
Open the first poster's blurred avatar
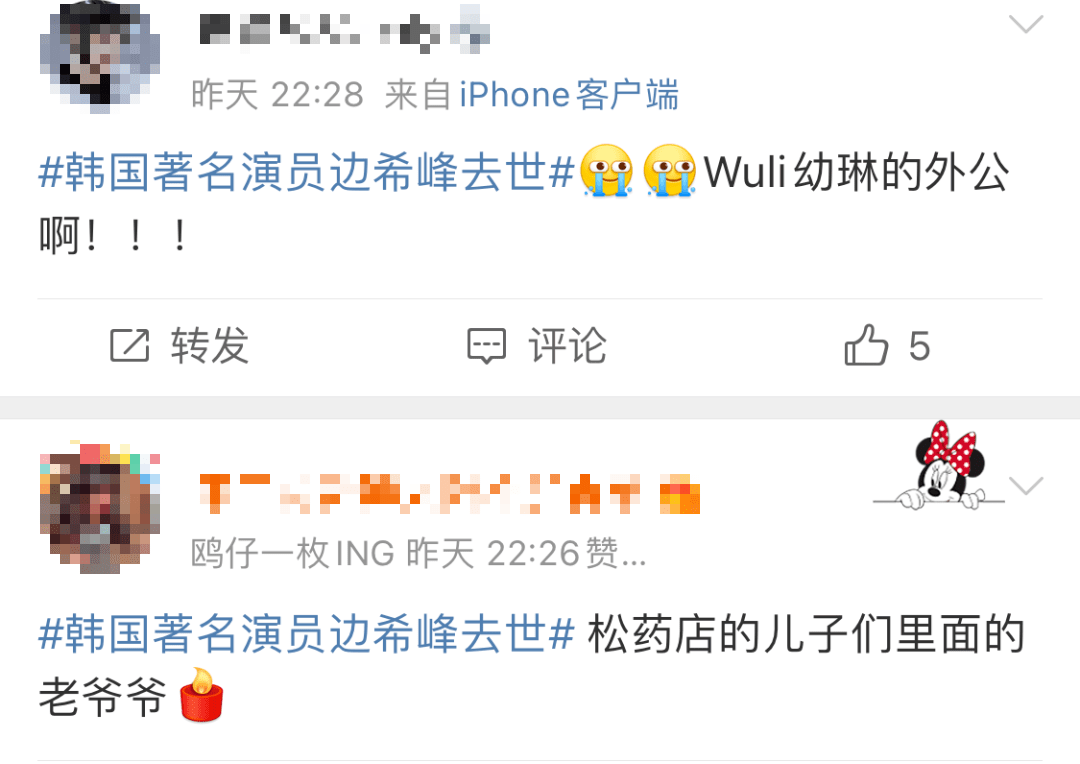[x=100, y=57]
